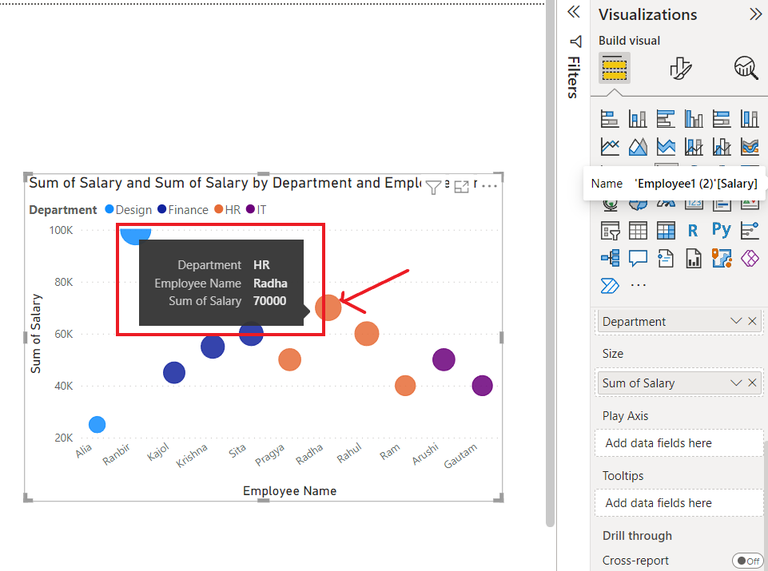768x571 pixels.
Task: Remove the Department field from the well
Action: coord(753,321)
